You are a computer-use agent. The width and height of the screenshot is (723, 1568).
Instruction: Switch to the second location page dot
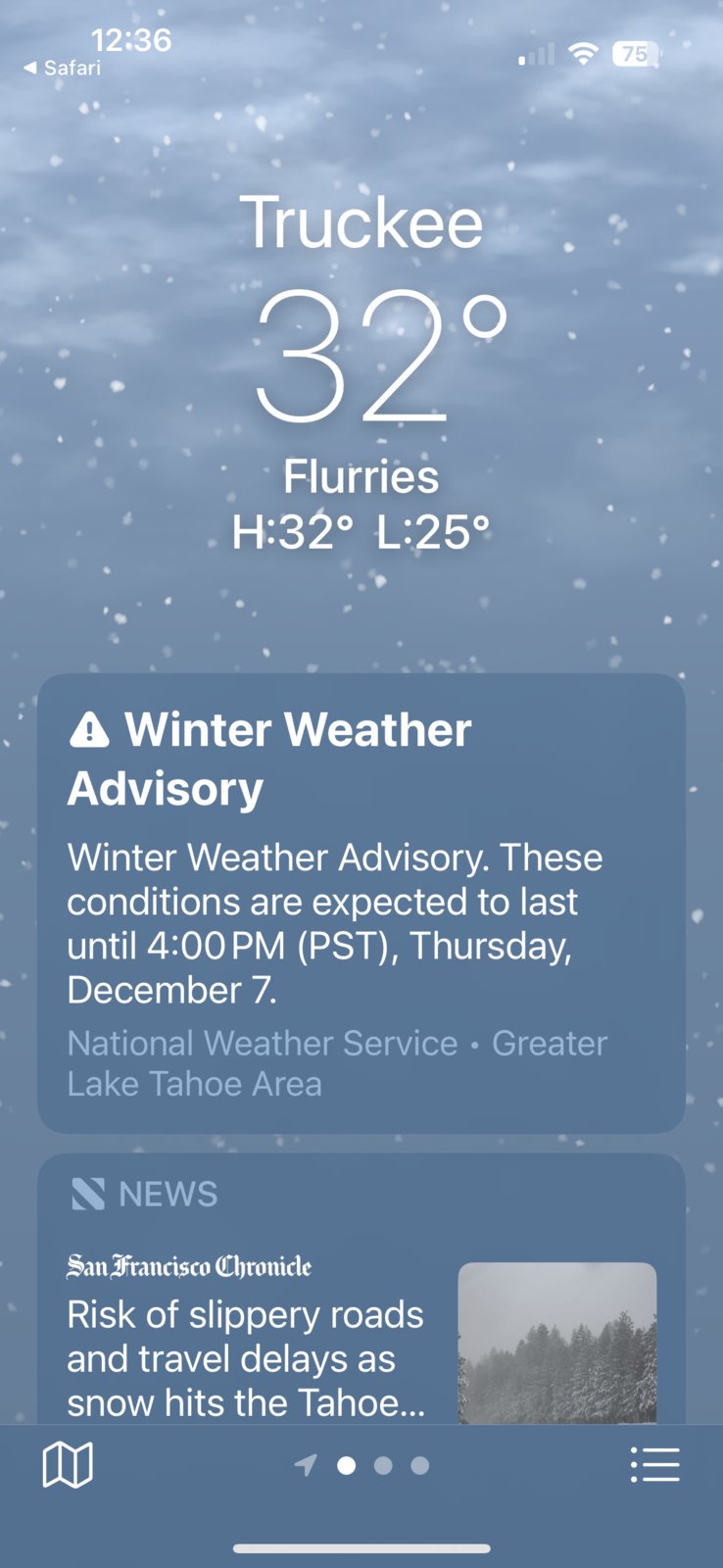(383, 1465)
